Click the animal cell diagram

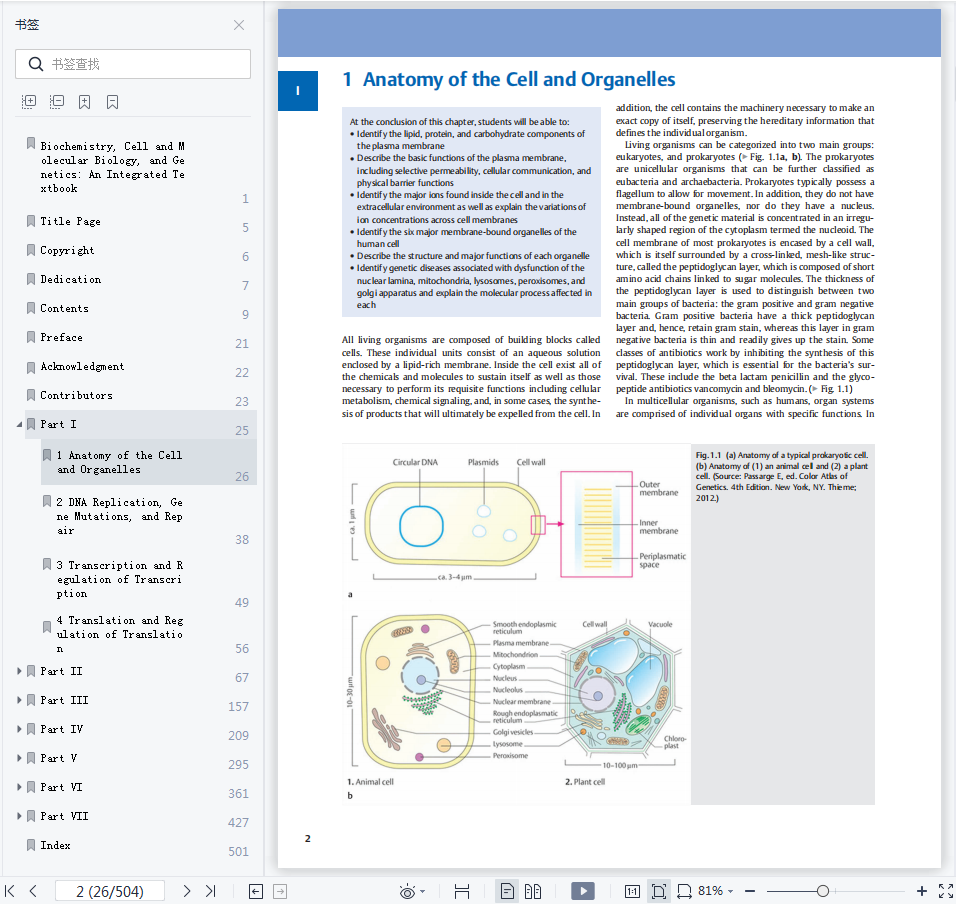[x=416, y=691]
